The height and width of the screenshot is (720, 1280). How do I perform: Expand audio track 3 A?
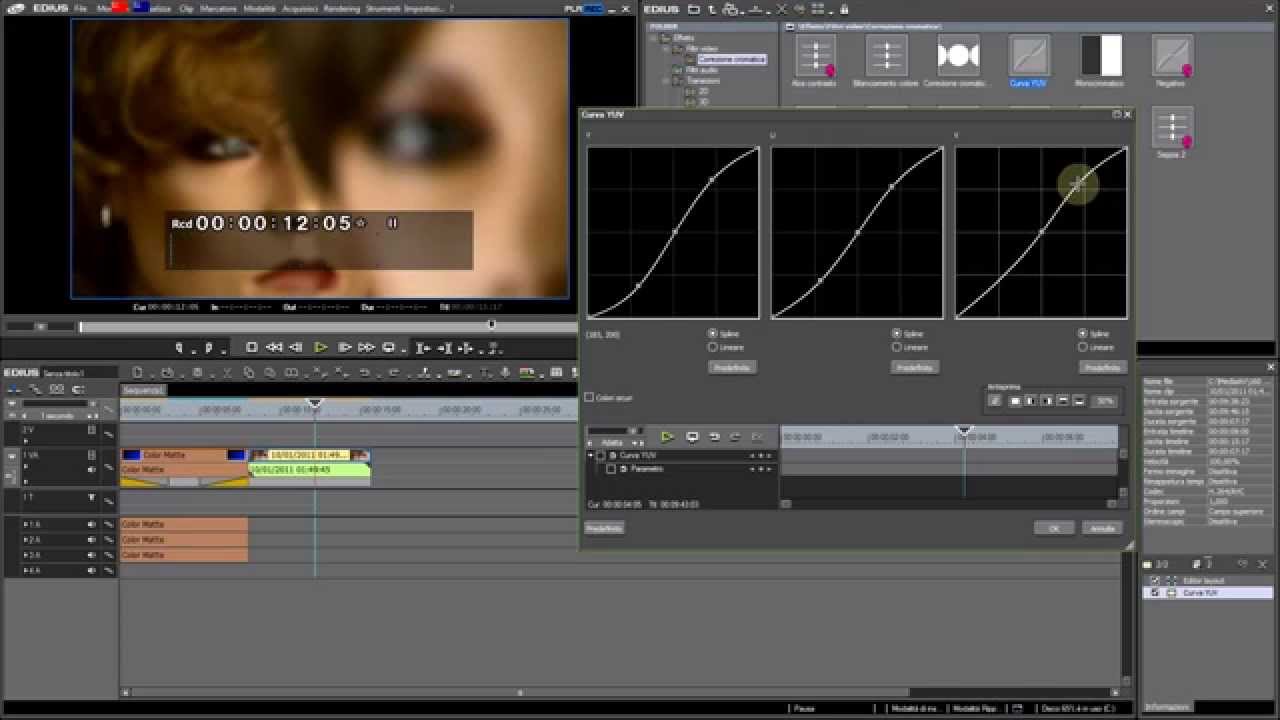tap(27, 554)
